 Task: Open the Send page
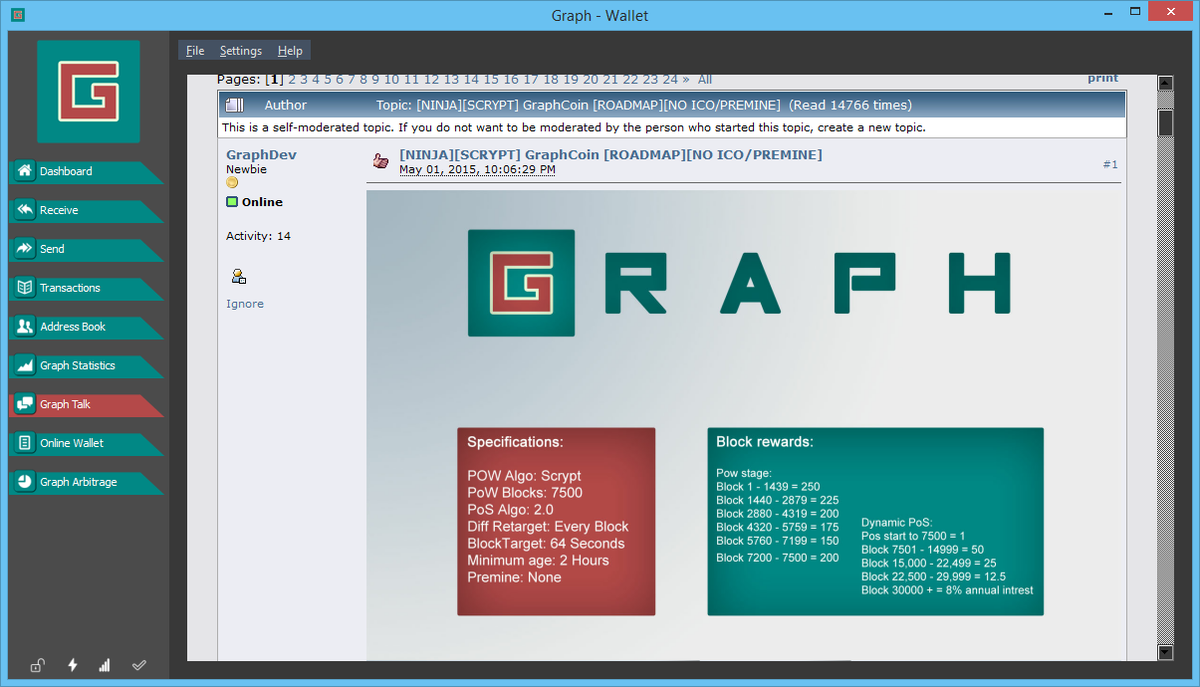(85, 250)
